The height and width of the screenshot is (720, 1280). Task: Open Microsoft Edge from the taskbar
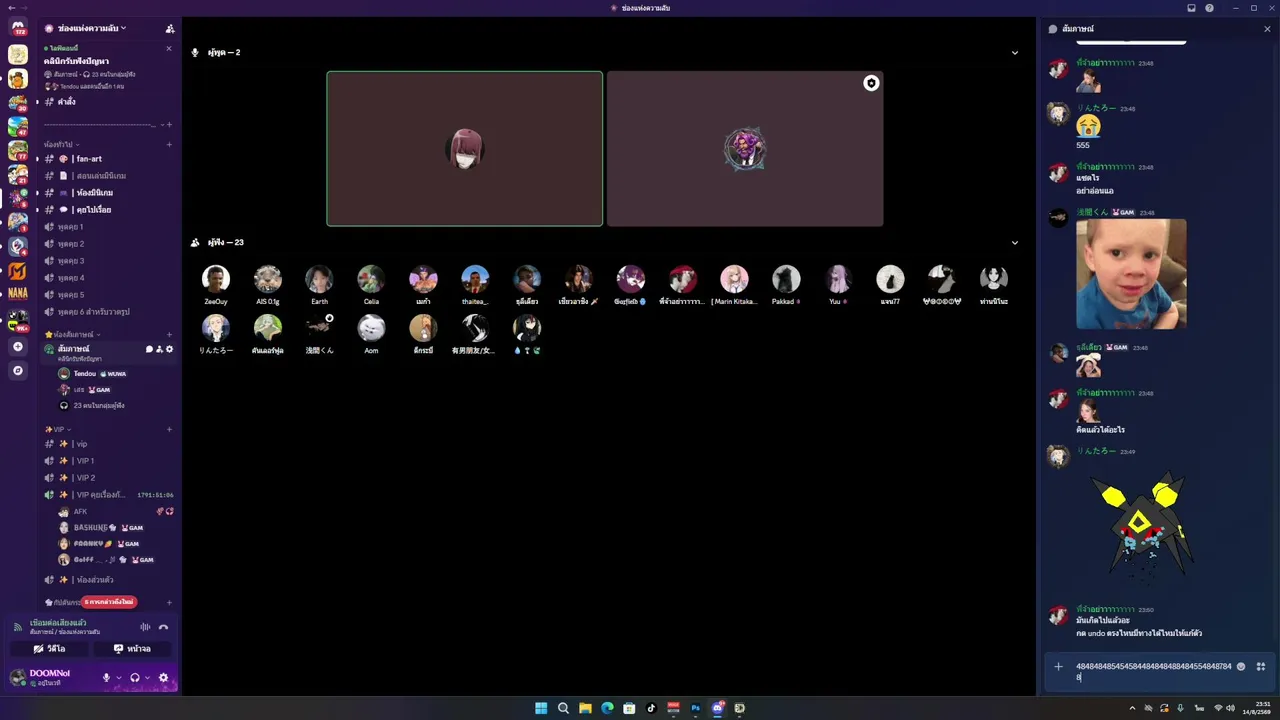click(x=607, y=708)
